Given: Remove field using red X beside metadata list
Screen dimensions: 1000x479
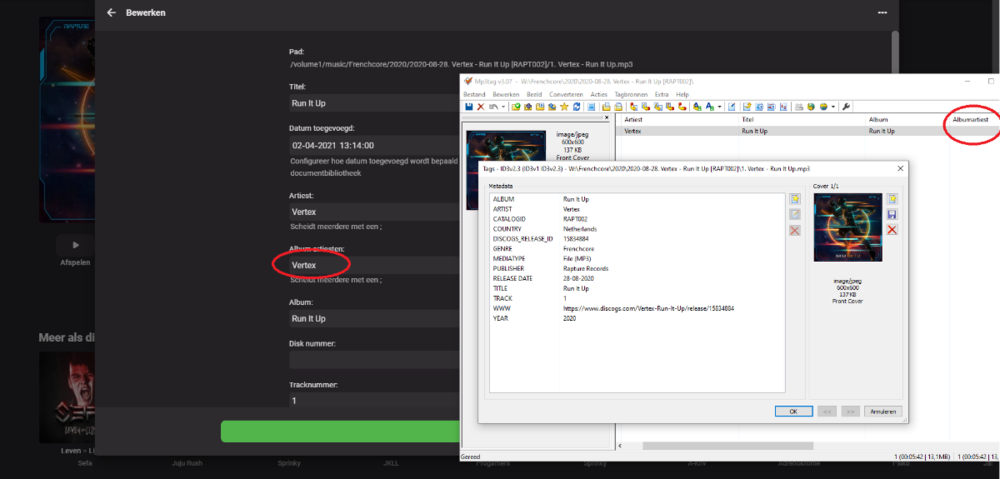Looking at the screenshot, I should pyautogui.click(x=795, y=230).
